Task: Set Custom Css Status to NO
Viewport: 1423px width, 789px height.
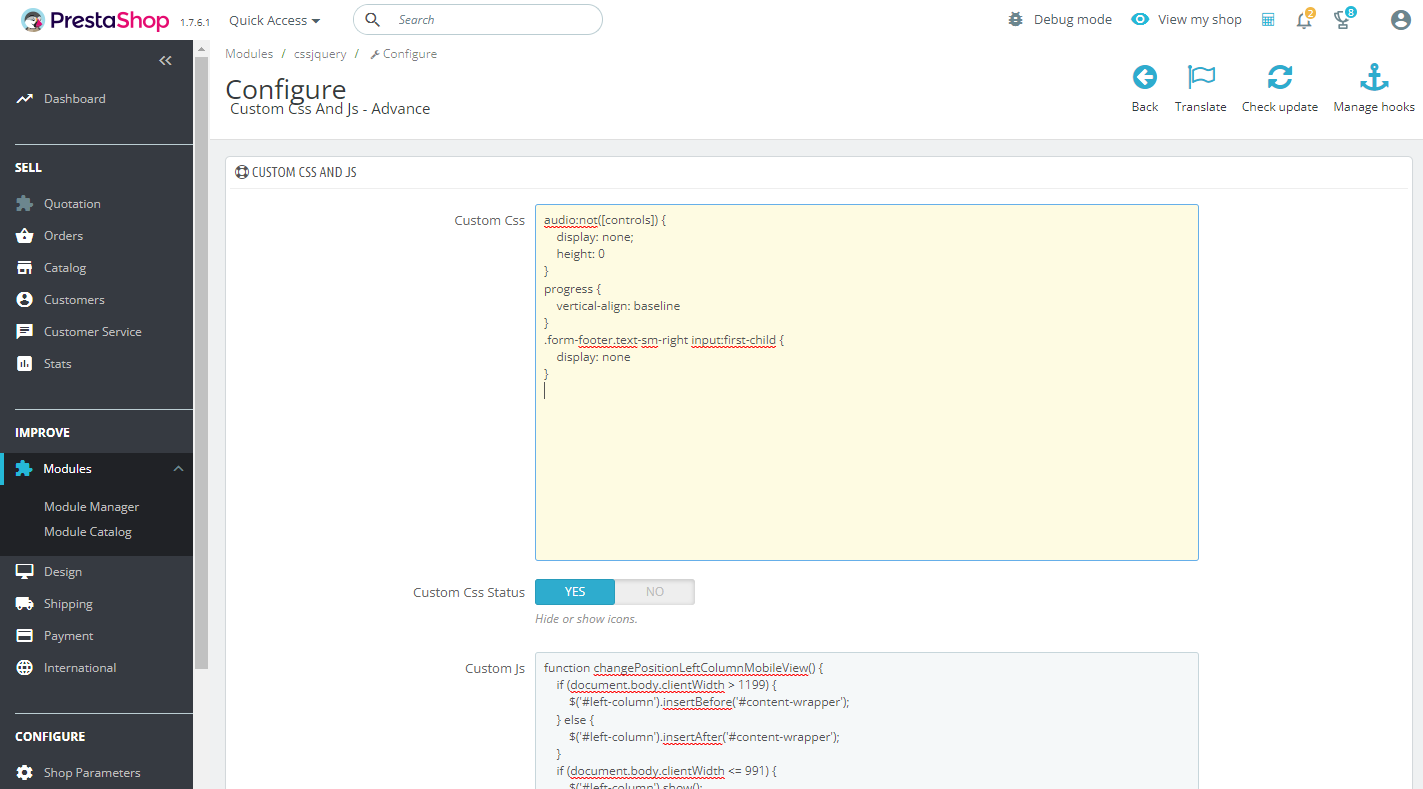Action: click(655, 592)
